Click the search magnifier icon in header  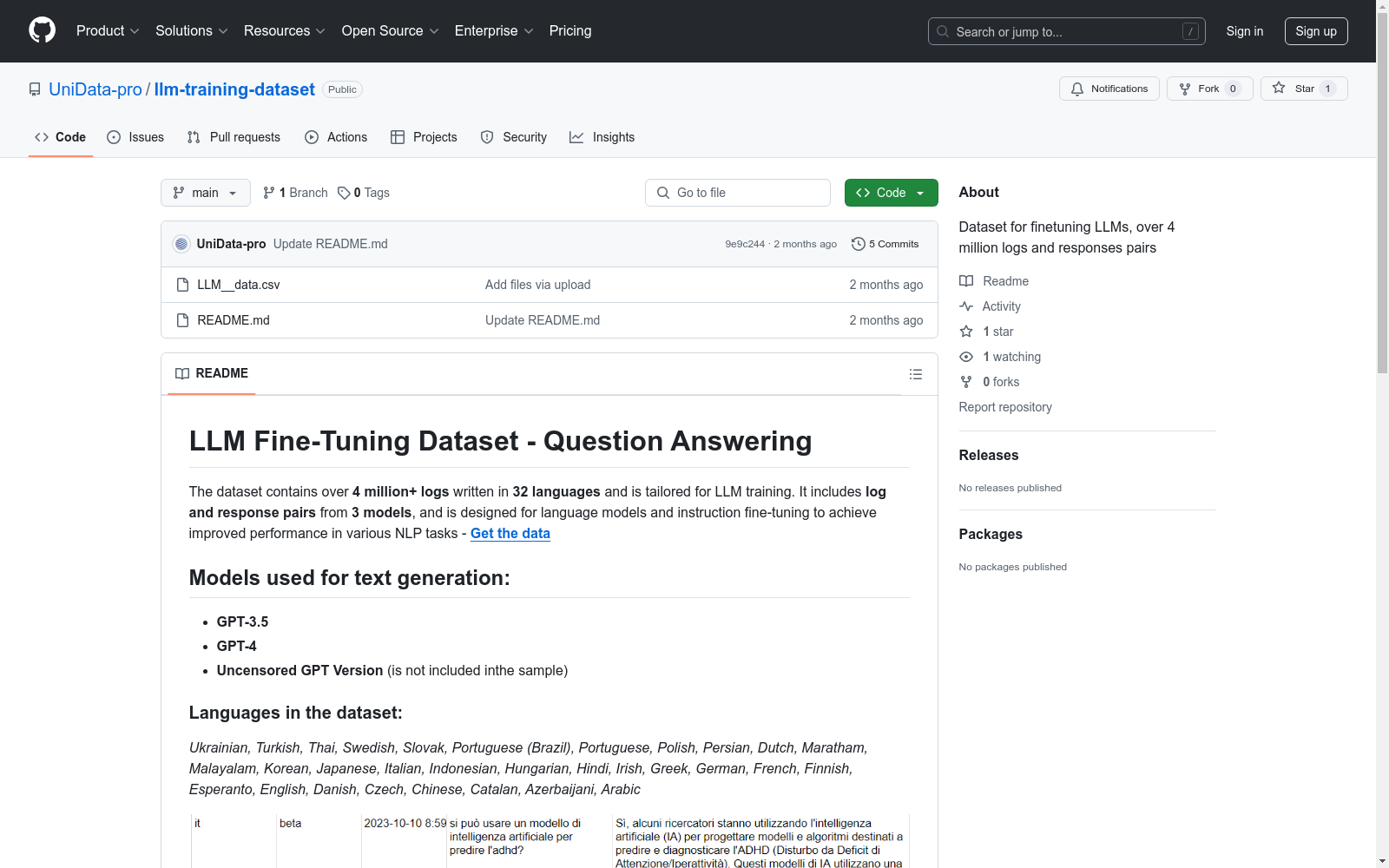pyautogui.click(x=943, y=31)
